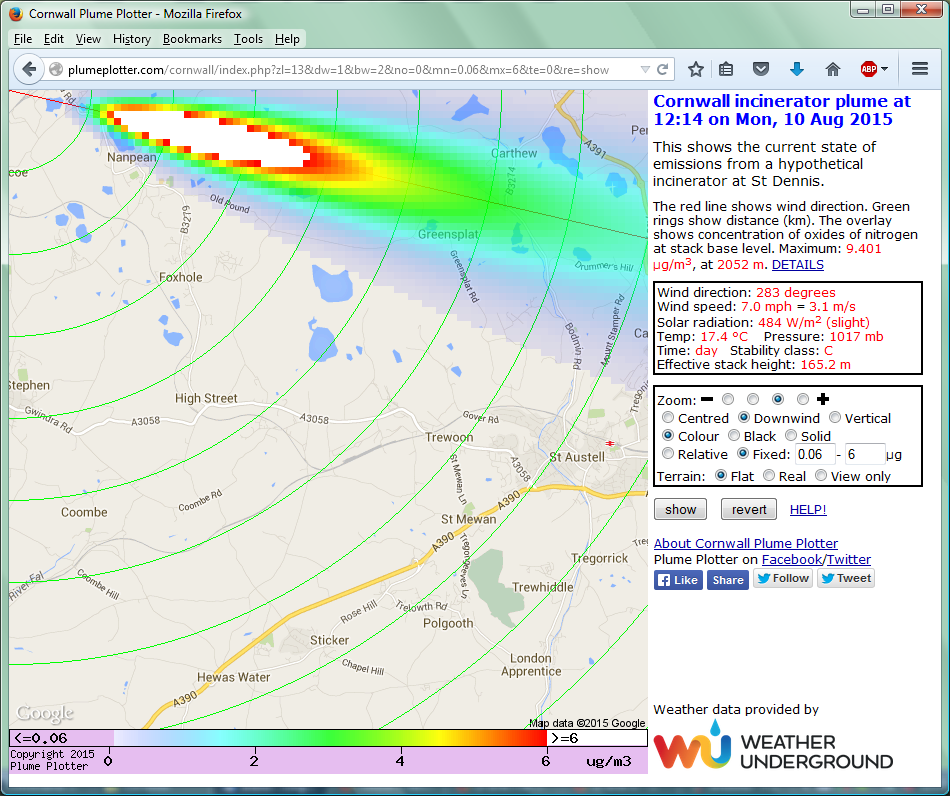Select the Centred radio button
950x796 pixels.
[x=668, y=418]
